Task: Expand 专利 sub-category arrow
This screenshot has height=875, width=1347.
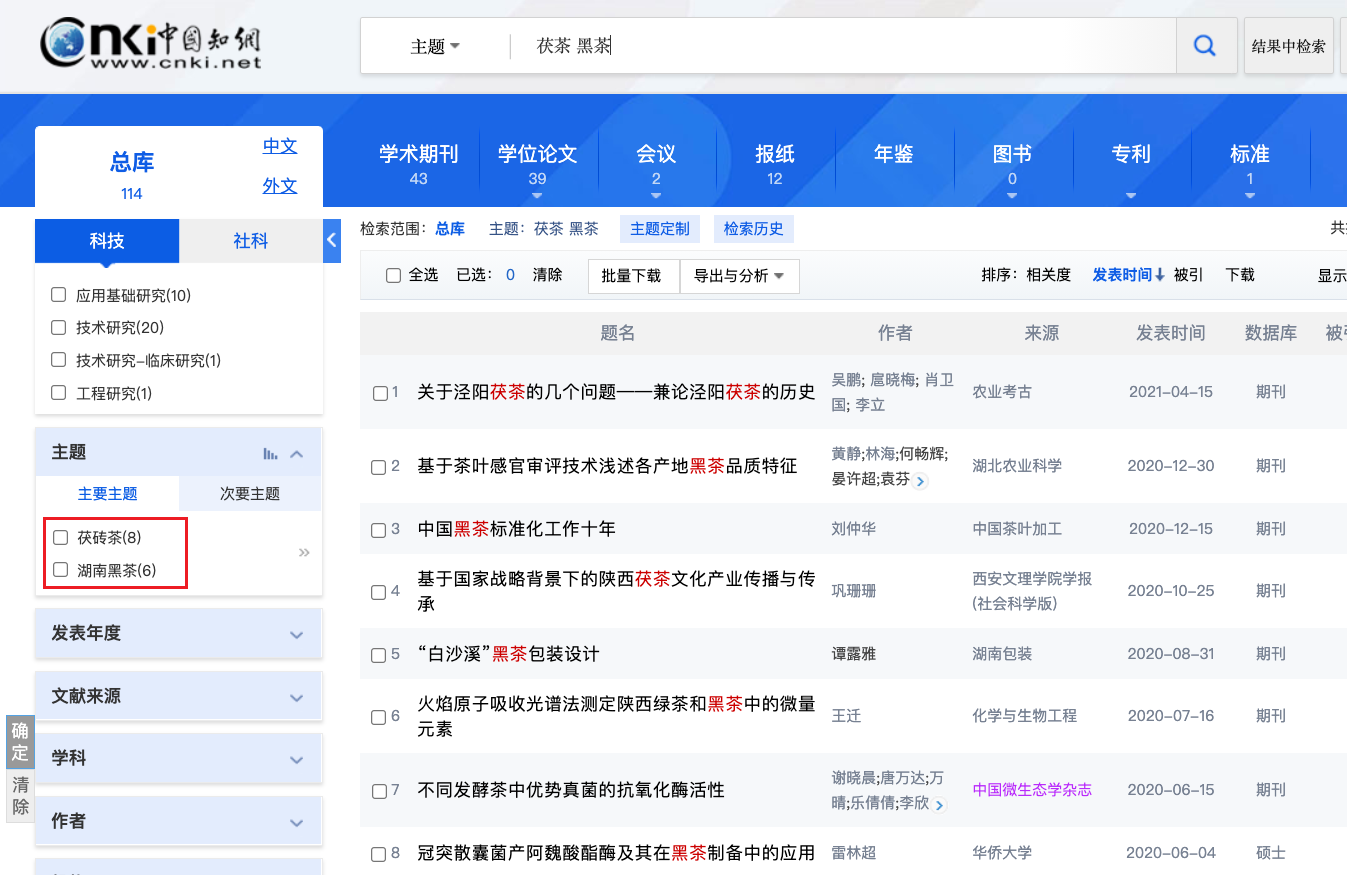Action: tap(1131, 196)
